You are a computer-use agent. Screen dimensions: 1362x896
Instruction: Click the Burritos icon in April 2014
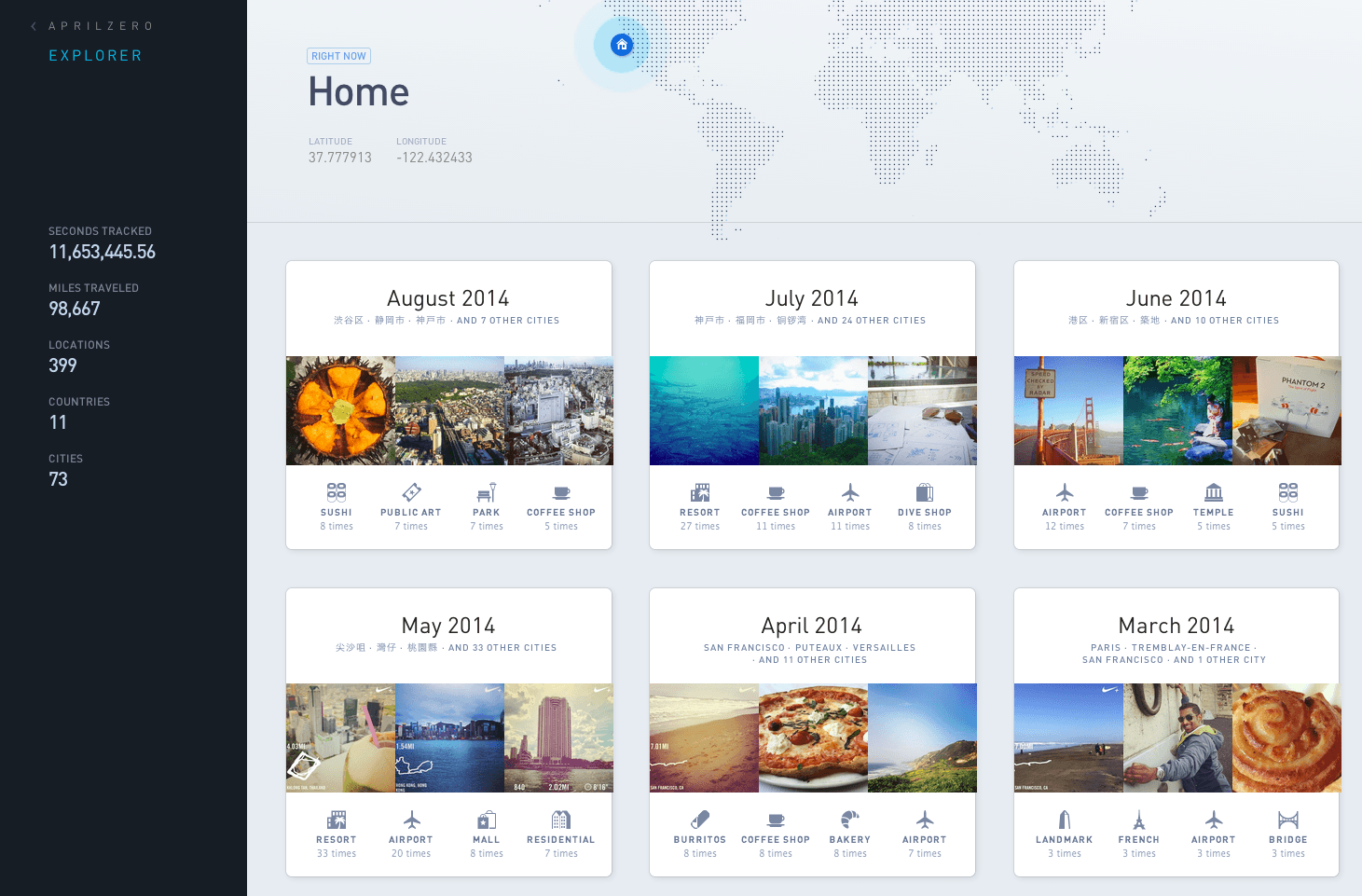click(x=700, y=820)
